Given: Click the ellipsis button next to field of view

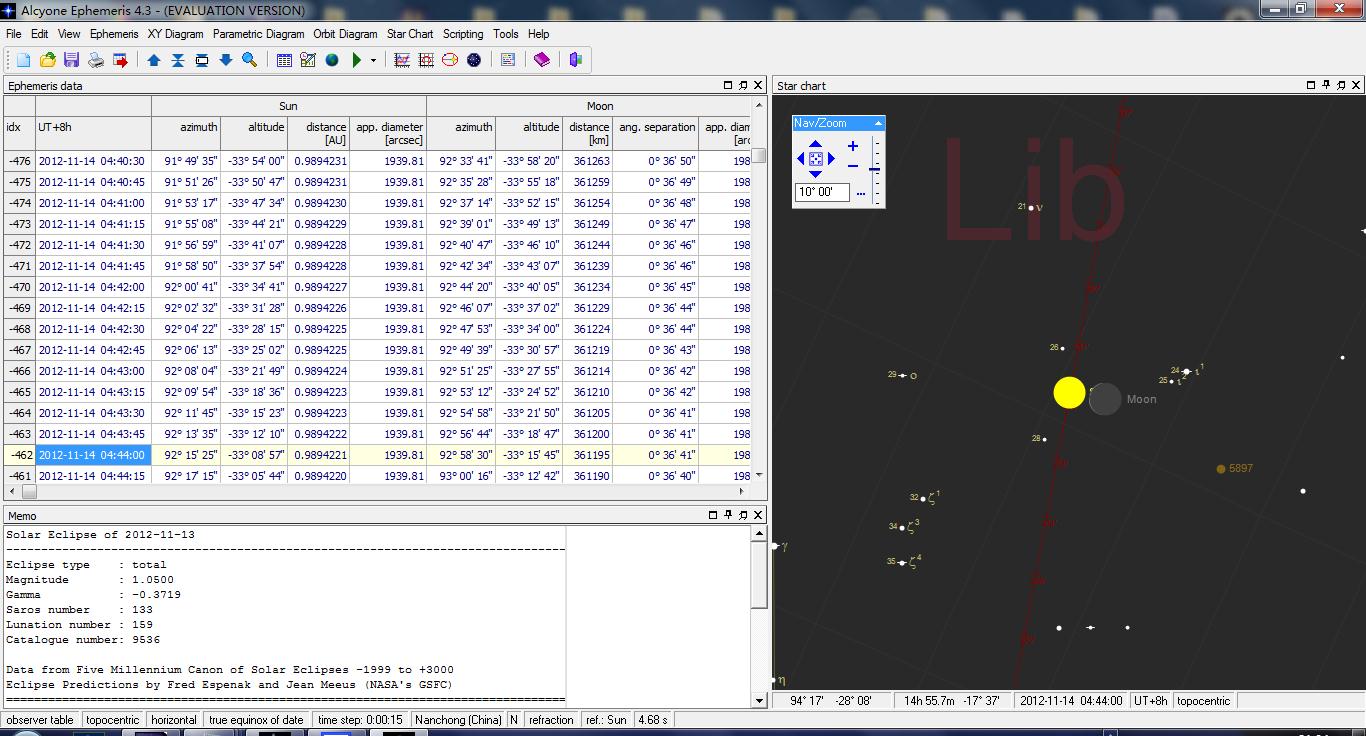Looking at the screenshot, I should (x=860, y=193).
